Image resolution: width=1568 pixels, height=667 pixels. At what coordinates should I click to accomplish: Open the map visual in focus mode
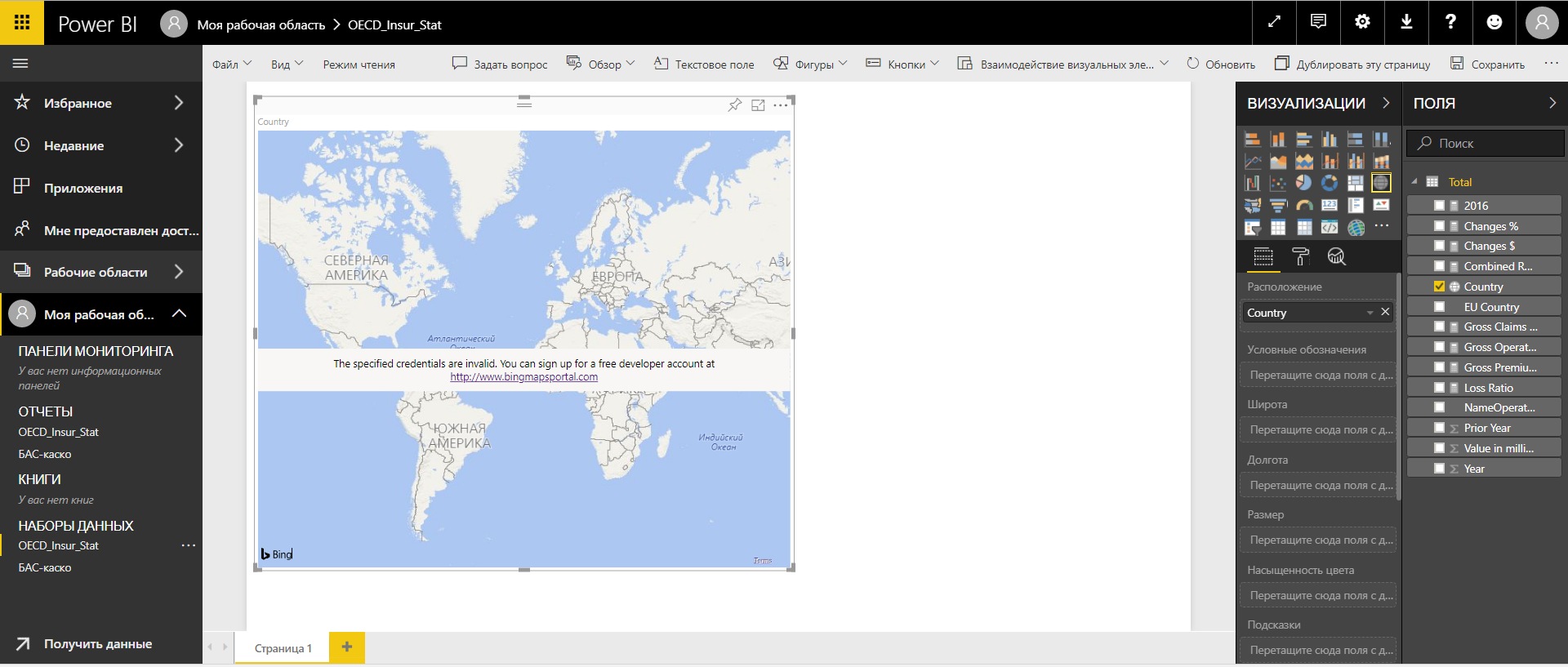point(758,104)
